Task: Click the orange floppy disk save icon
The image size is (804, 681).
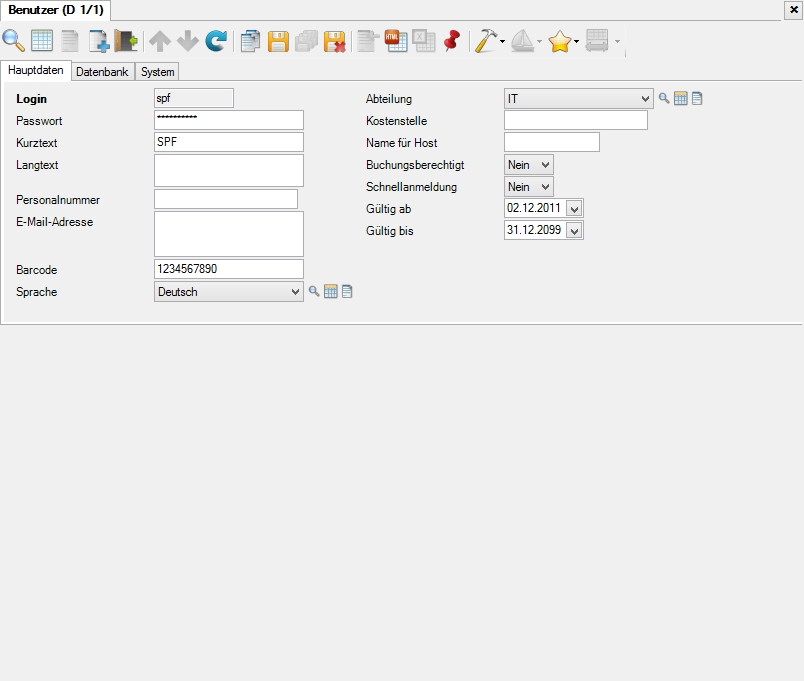Action: (x=278, y=41)
